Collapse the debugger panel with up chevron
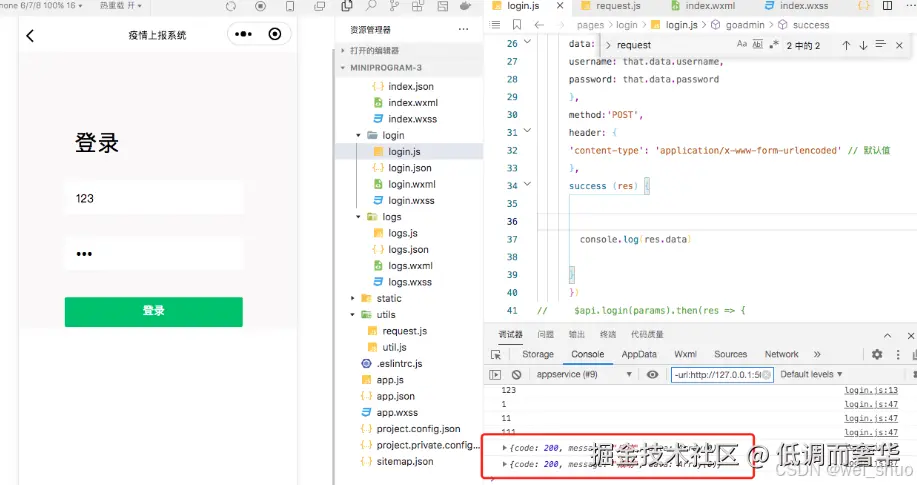The image size is (917, 485). tap(887, 335)
